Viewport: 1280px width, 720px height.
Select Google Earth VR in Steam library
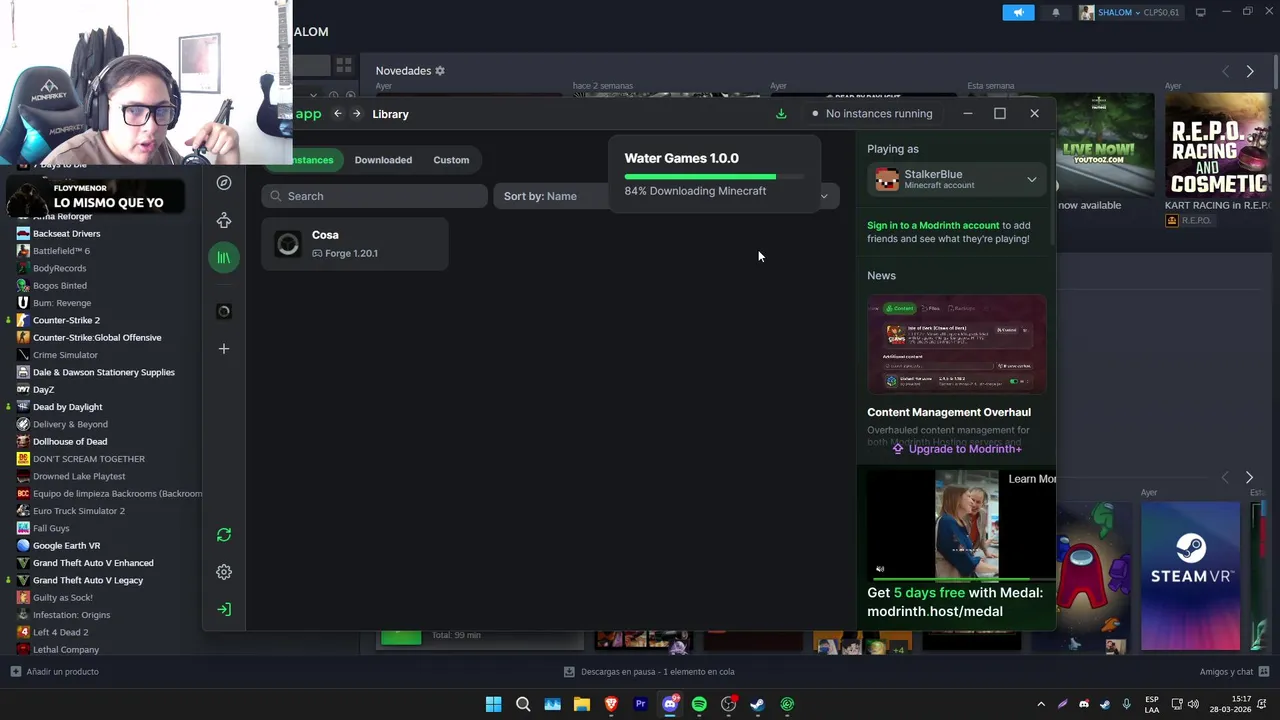point(66,546)
